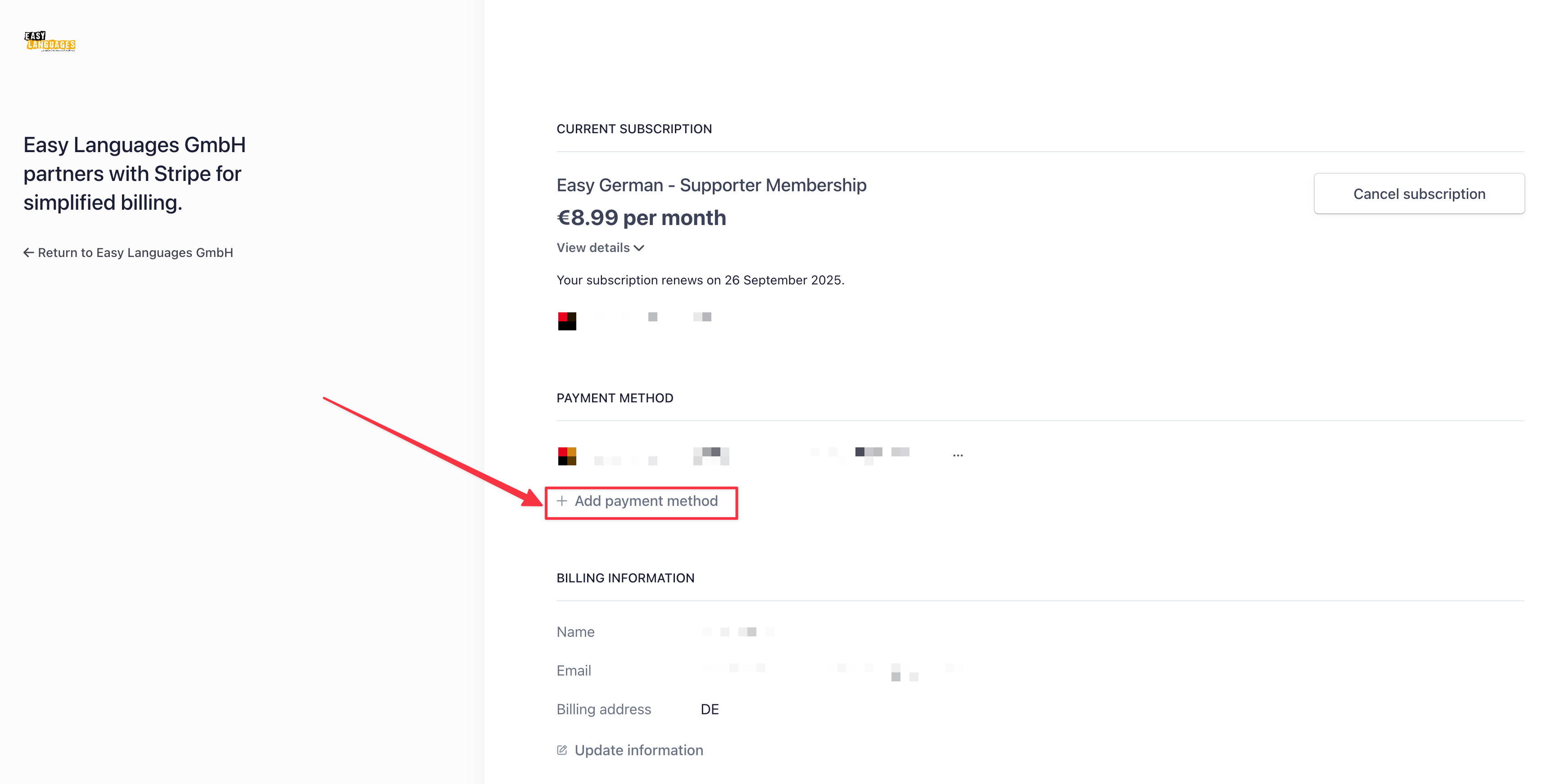Click the 'Name' label in billing information

[575, 632]
